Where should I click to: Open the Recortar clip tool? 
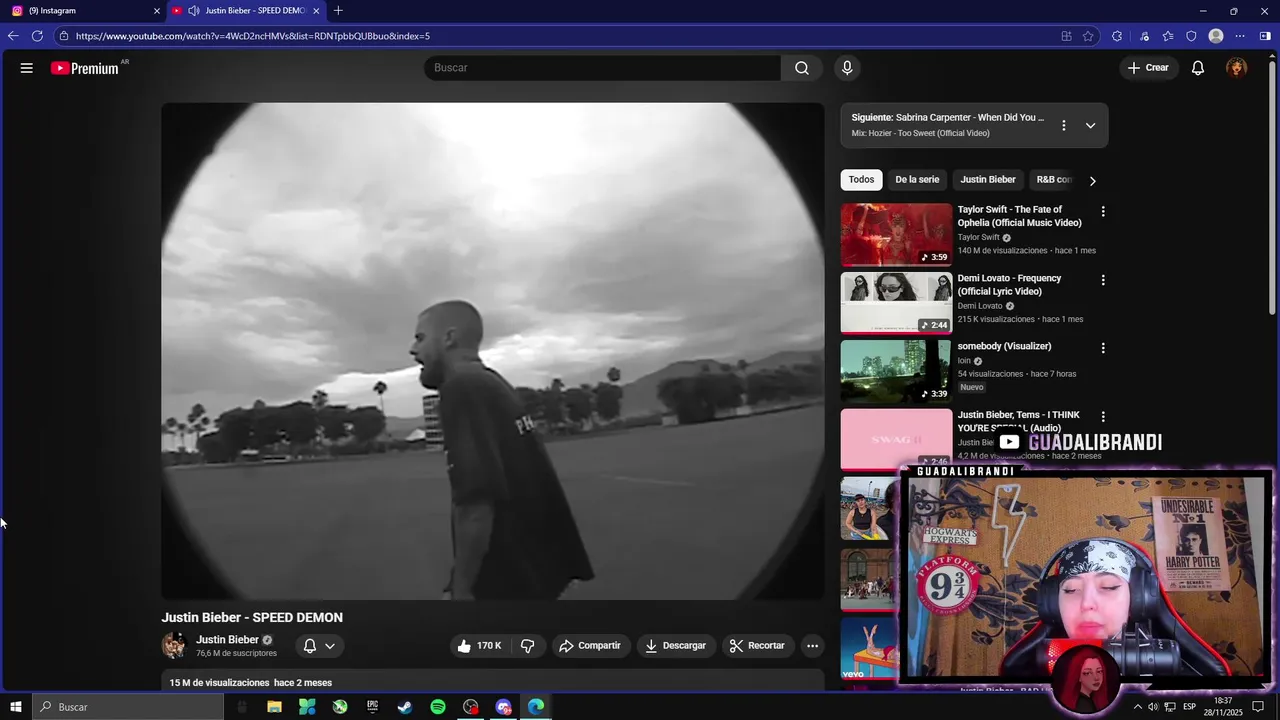pyautogui.click(x=757, y=646)
